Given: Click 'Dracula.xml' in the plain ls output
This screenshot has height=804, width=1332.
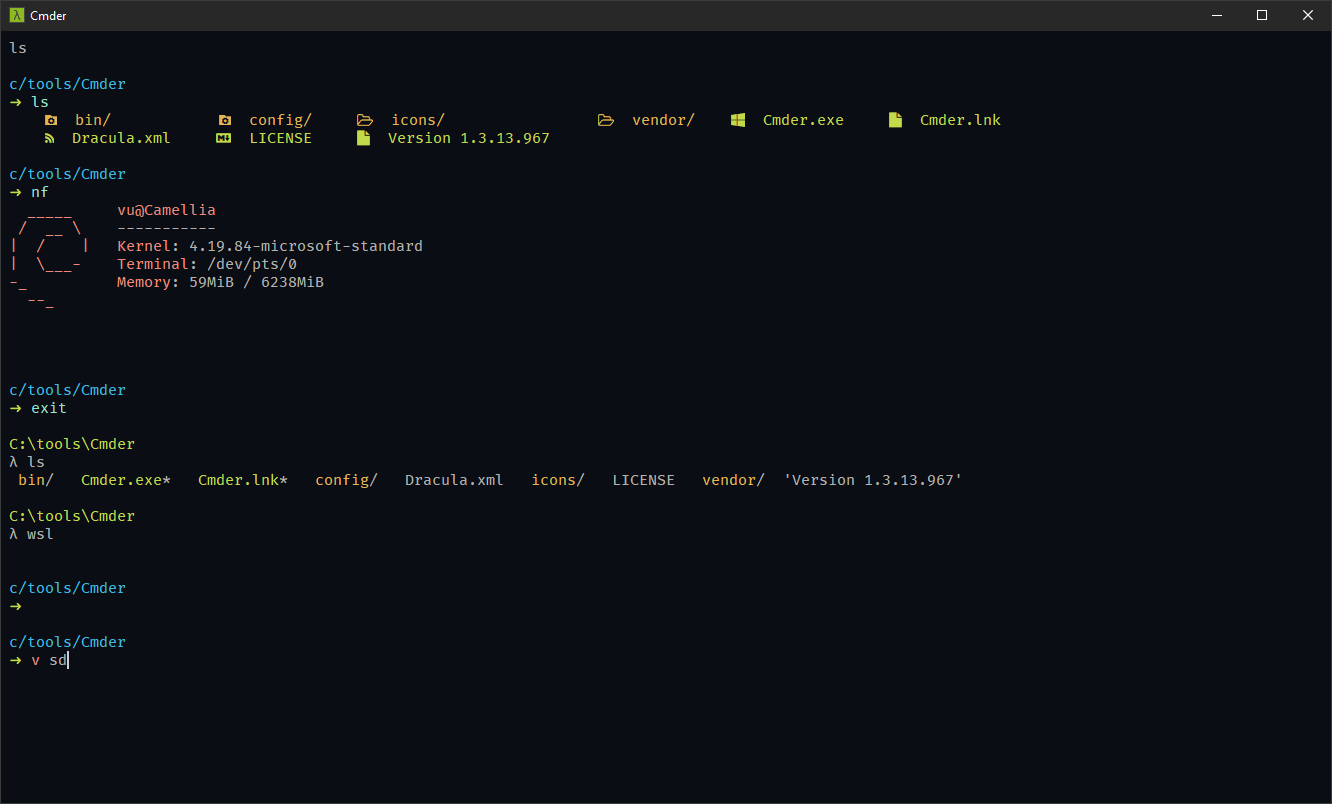Looking at the screenshot, I should click(x=454, y=480).
